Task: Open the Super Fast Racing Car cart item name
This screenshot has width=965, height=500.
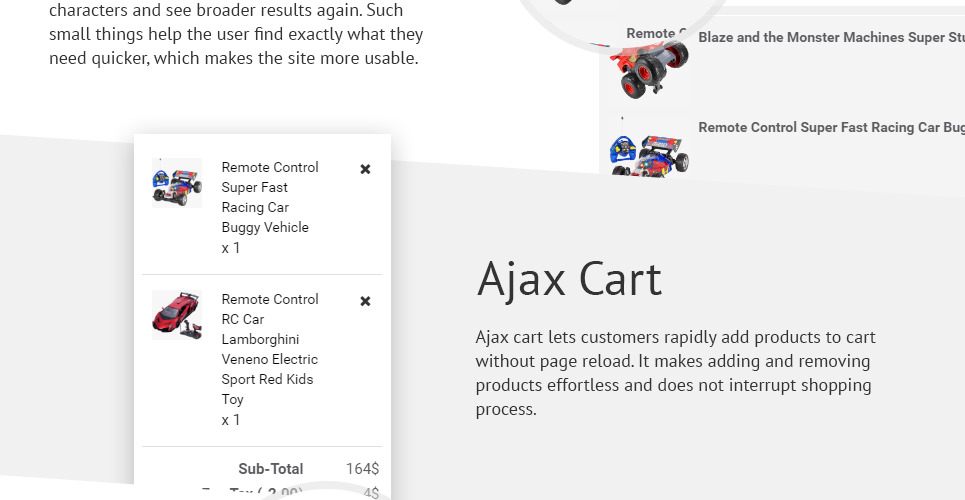Action: (x=269, y=197)
